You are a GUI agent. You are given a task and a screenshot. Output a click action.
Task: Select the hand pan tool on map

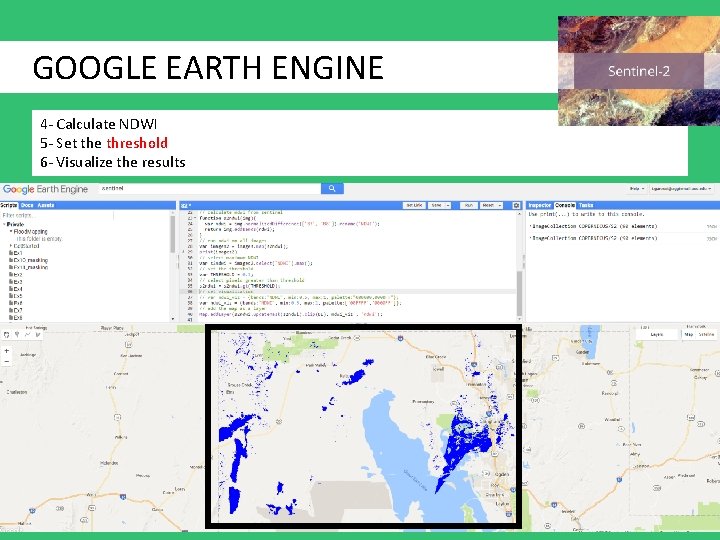tap(6, 335)
